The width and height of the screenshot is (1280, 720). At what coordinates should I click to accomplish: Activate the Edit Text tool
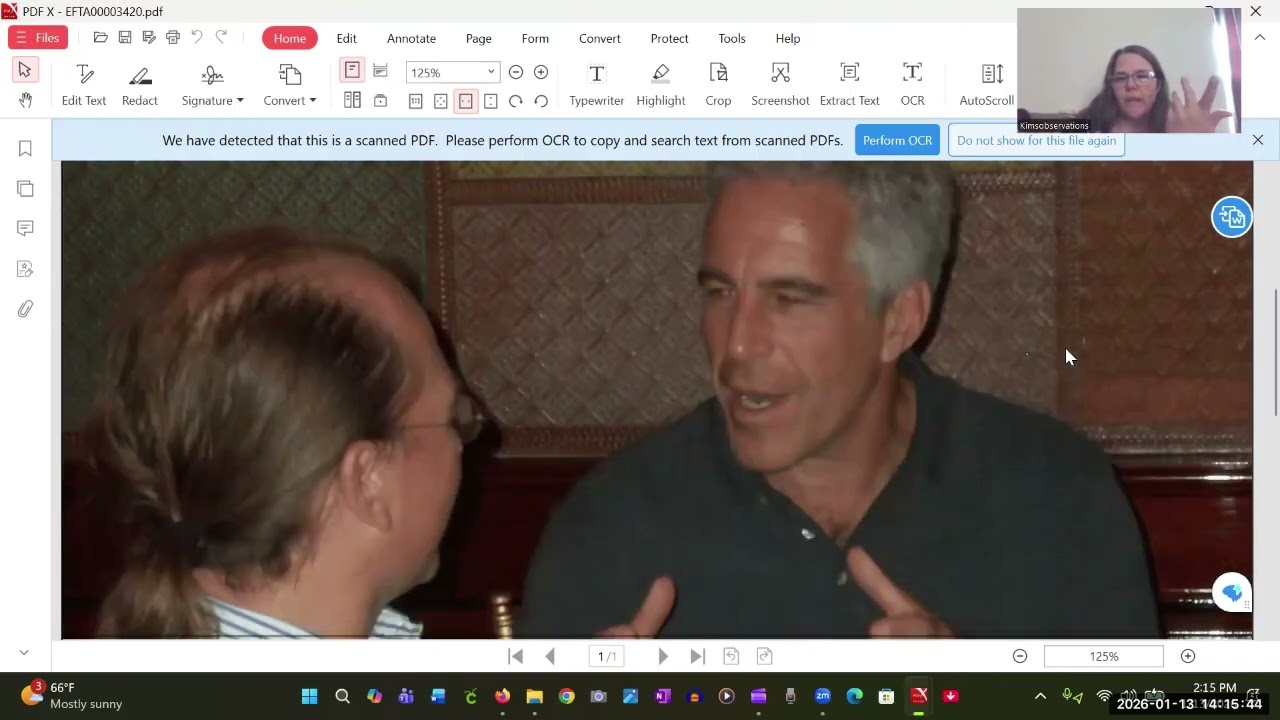pos(84,85)
